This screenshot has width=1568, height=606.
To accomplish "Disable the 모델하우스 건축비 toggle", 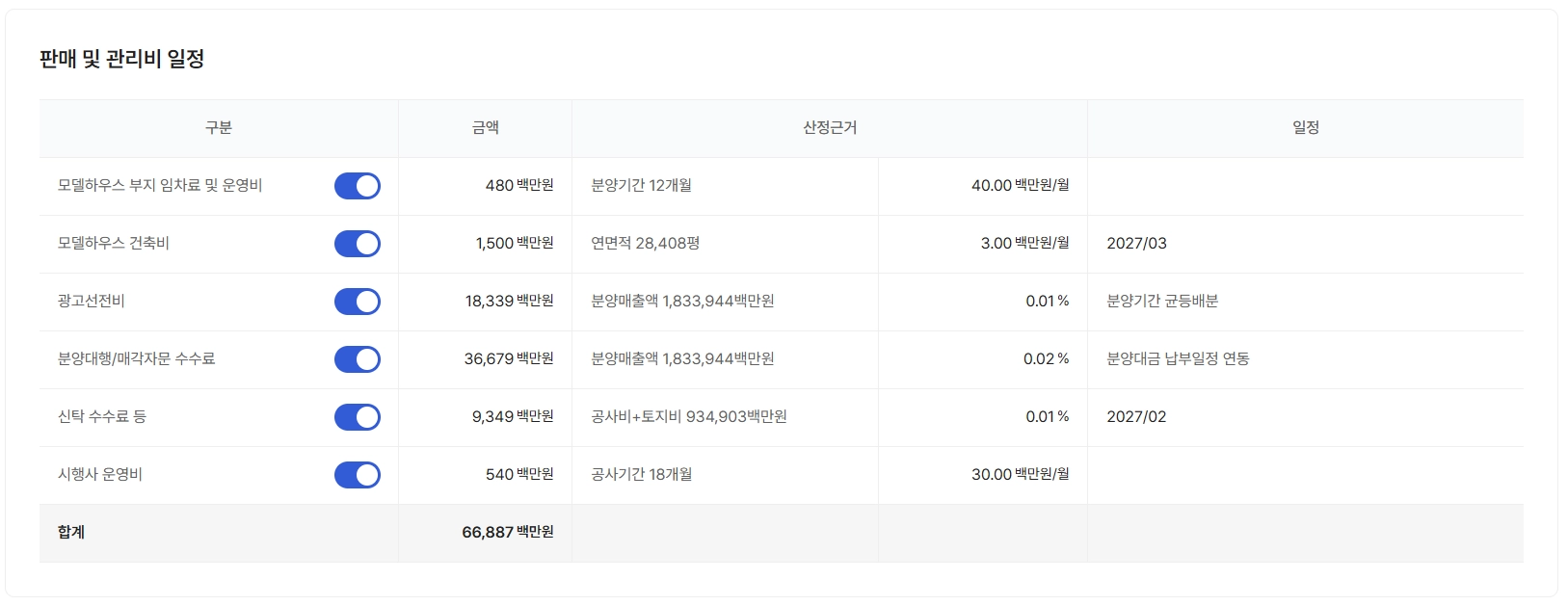I will point(357,244).
